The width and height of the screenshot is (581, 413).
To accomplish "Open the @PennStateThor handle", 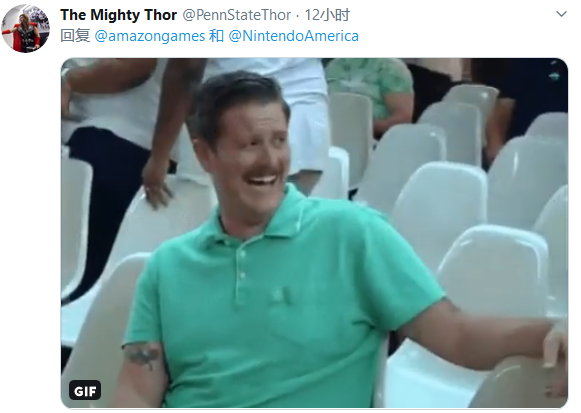I will tap(236, 15).
